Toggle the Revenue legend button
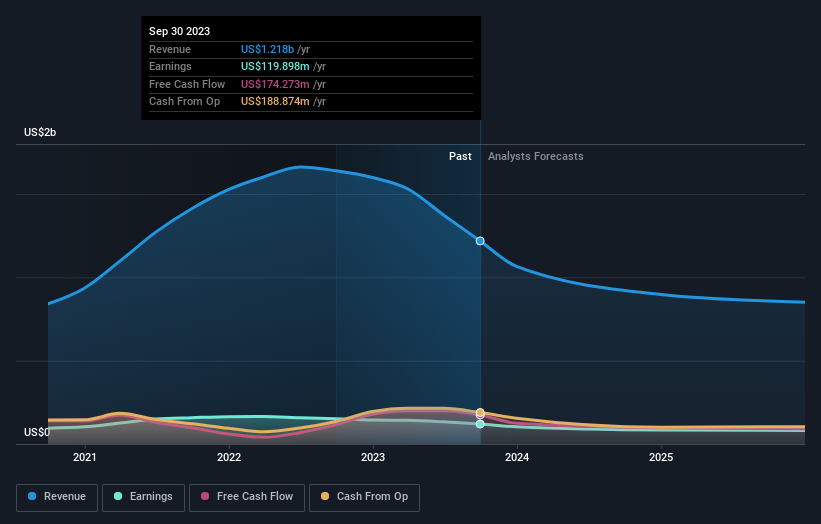This screenshot has width=821, height=524. coord(57,497)
